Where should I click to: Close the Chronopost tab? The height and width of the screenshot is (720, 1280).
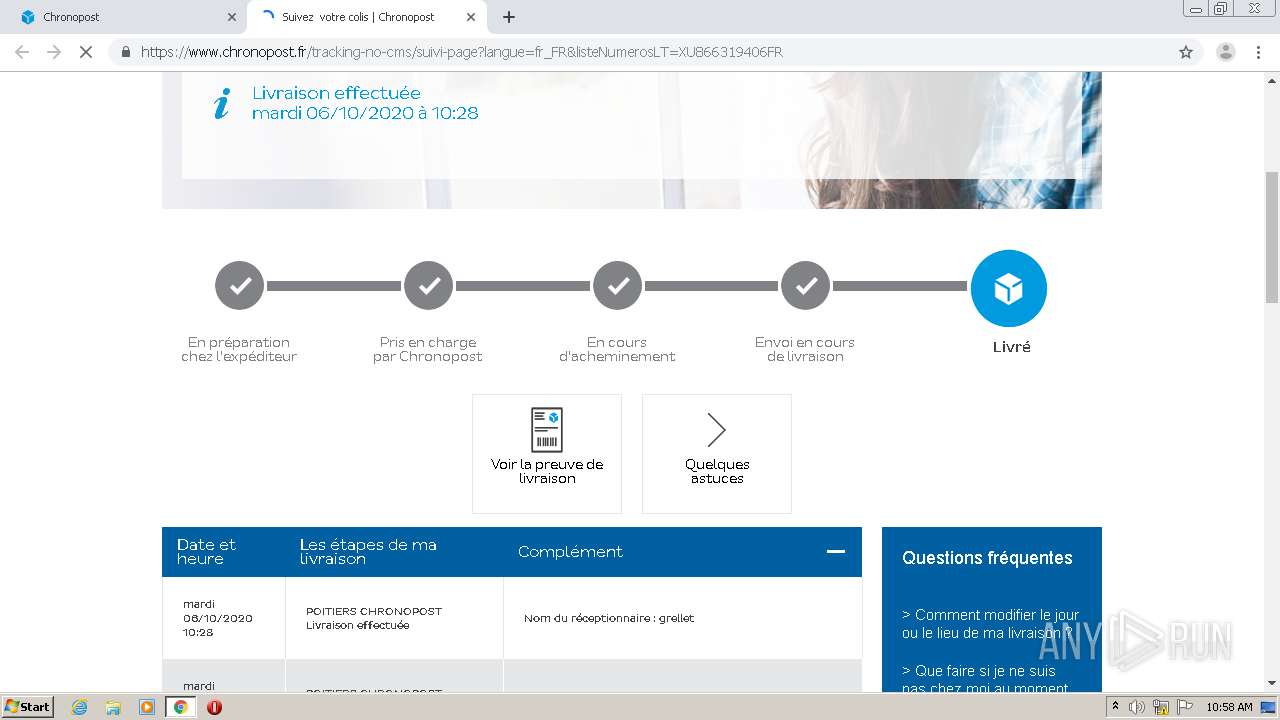click(x=232, y=17)
